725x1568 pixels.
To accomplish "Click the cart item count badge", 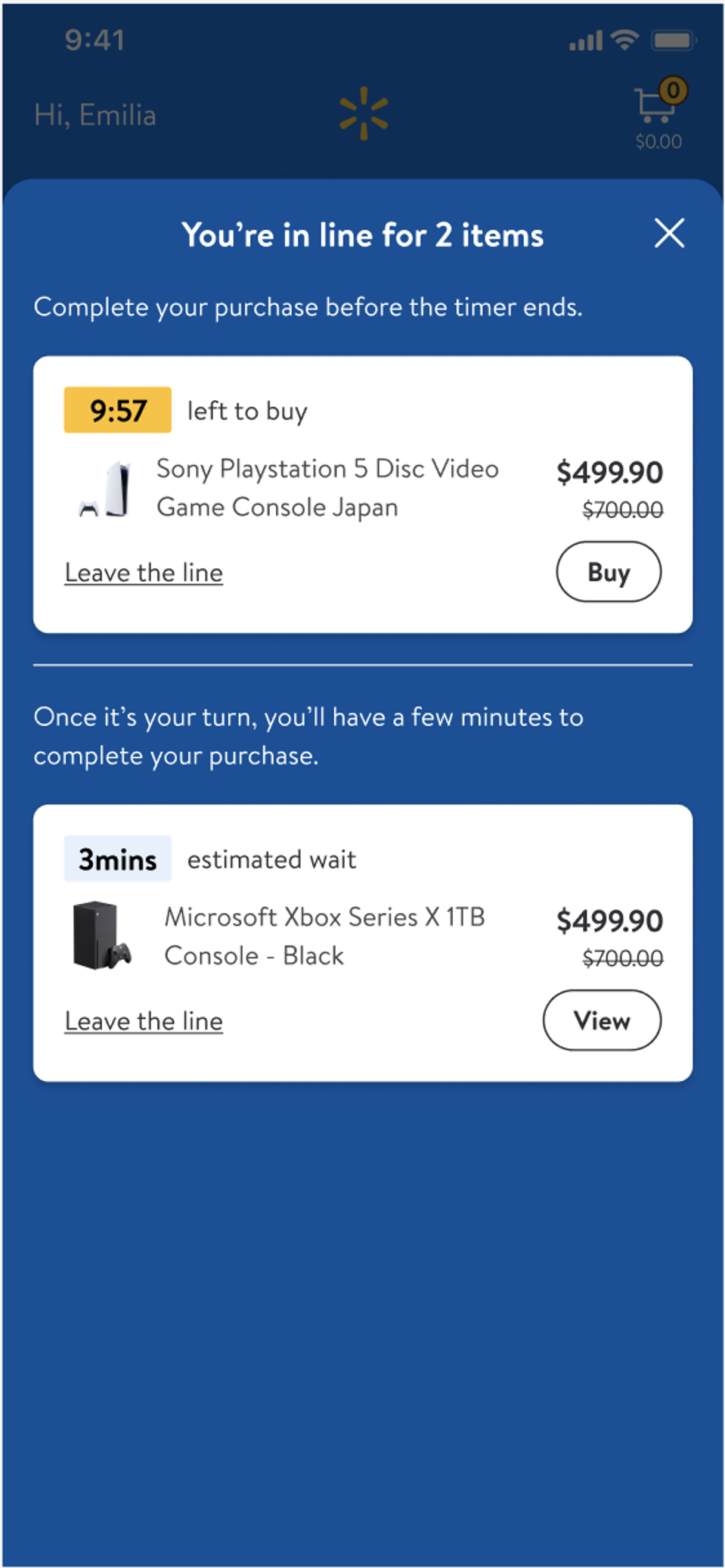I will tap(674, 89).
